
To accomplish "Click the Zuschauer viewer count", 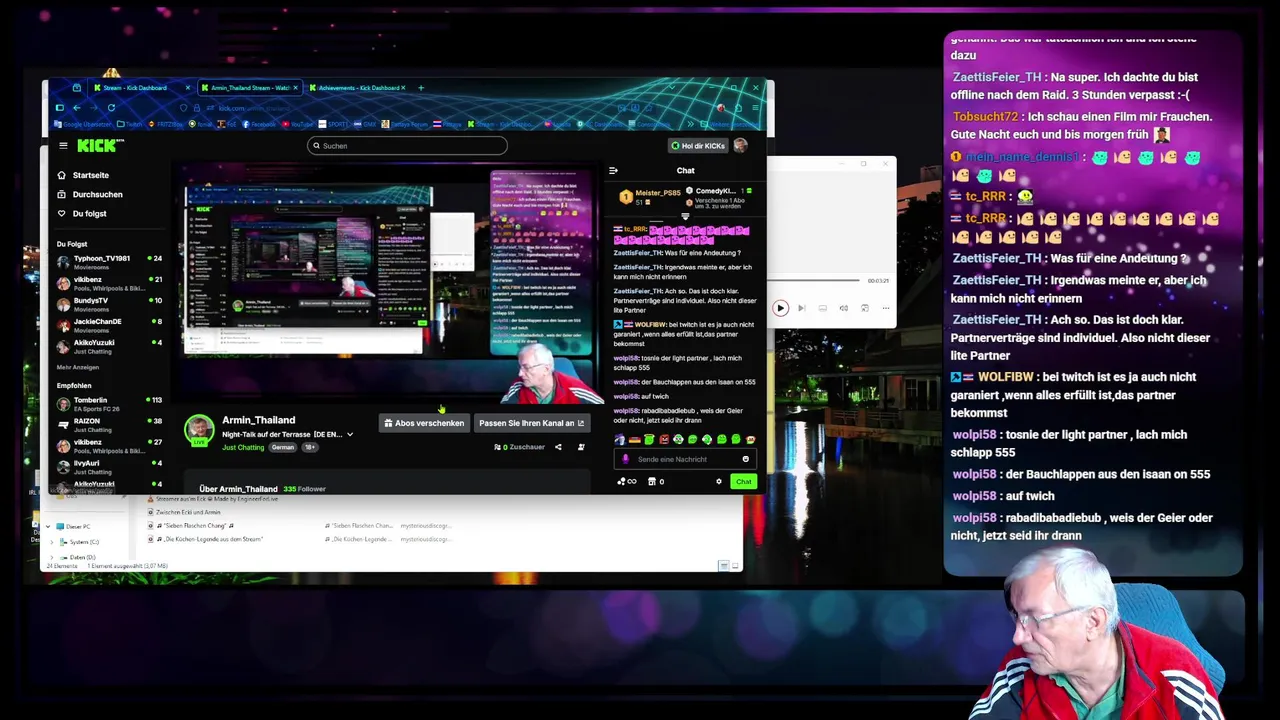I will 519,447.
